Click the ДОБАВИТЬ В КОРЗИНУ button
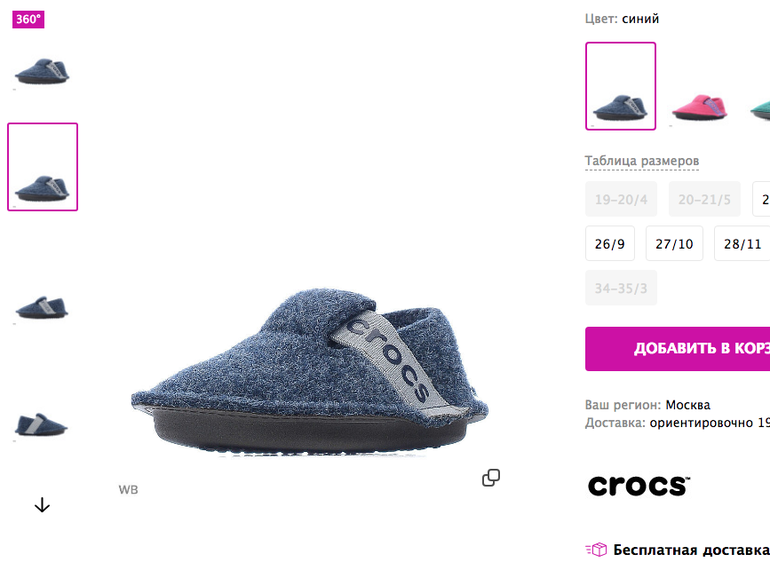The image size is (770, 586). click(678, 349)
